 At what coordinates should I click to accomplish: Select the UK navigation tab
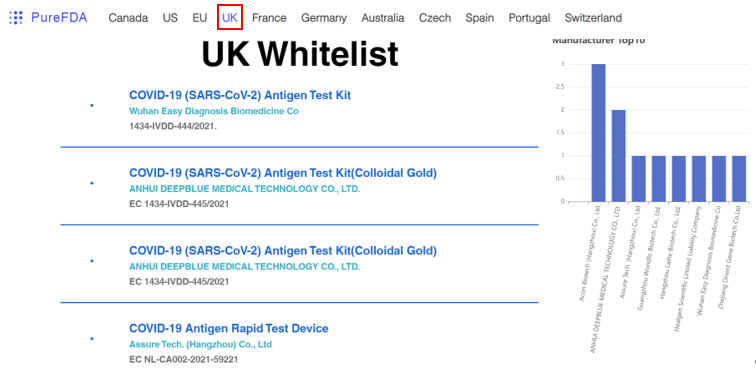230,18
